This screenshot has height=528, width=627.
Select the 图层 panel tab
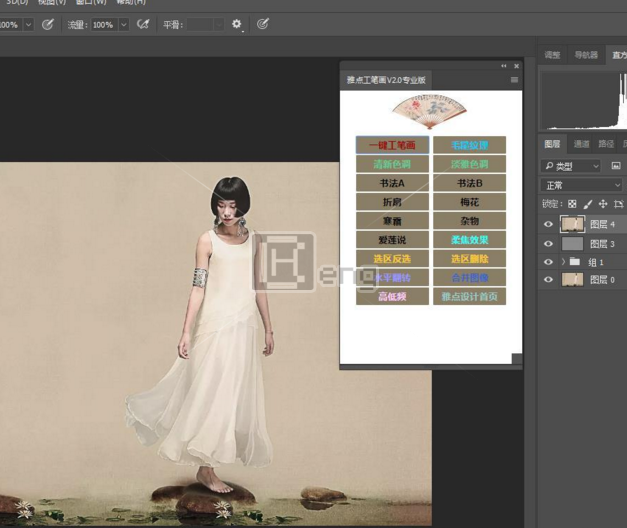click(x=552, y=144)
